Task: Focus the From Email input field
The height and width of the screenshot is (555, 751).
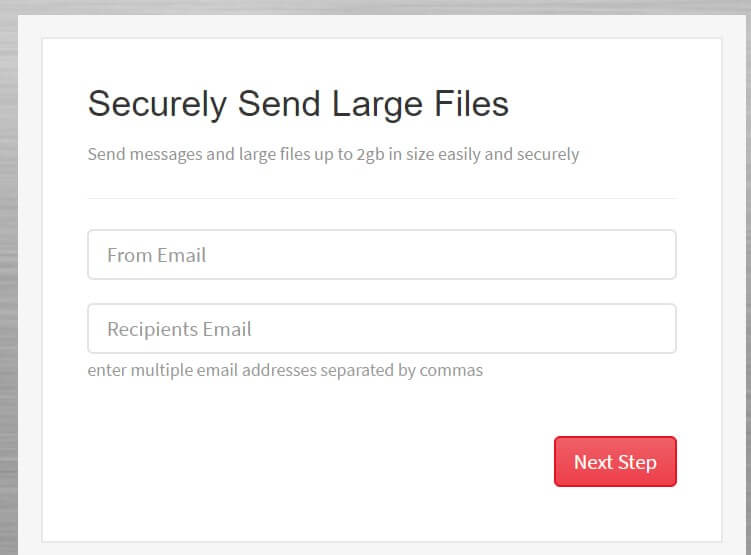Action: [x=382, y=254]
